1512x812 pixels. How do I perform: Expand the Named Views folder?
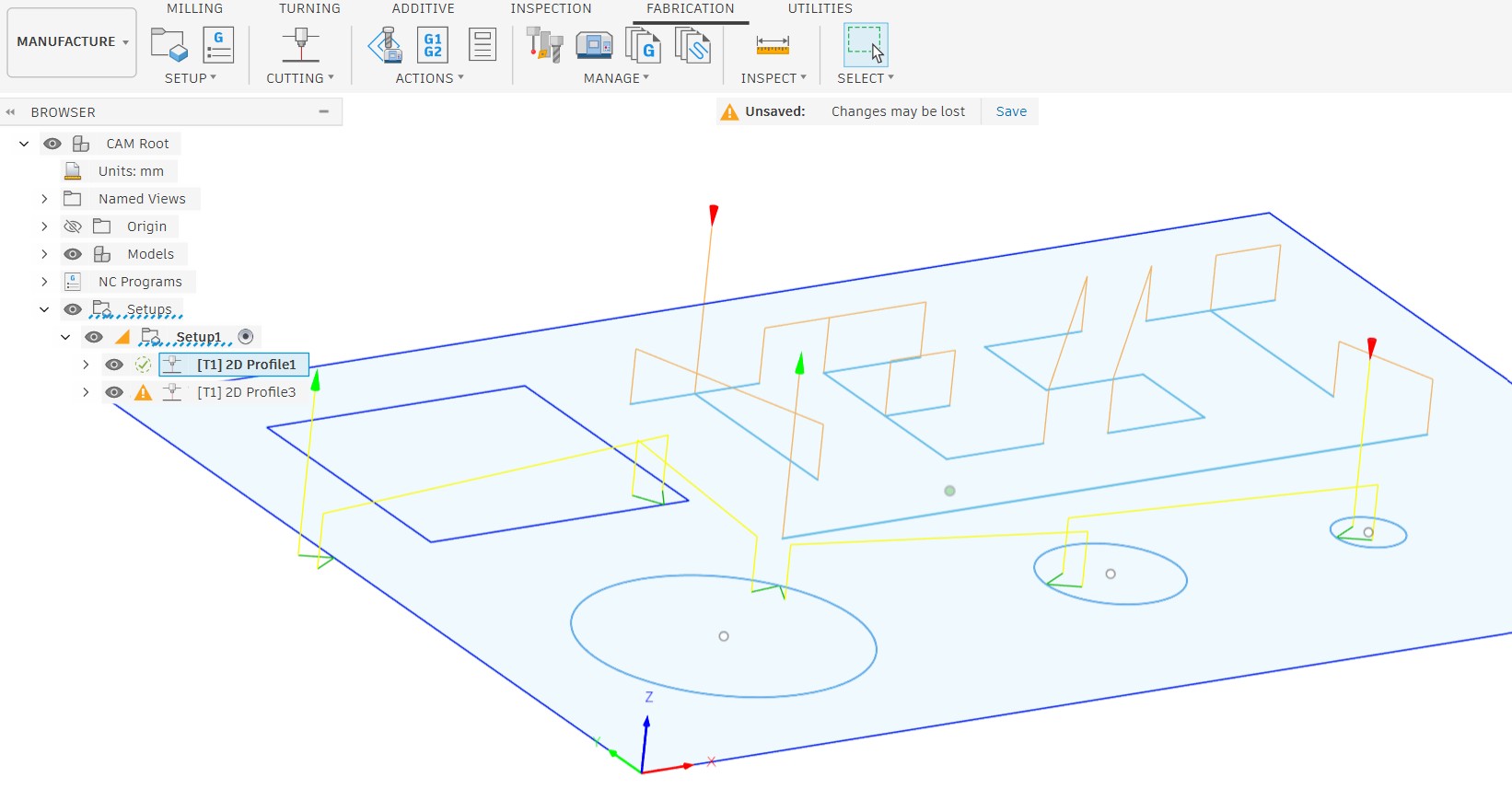click(44, 199)
